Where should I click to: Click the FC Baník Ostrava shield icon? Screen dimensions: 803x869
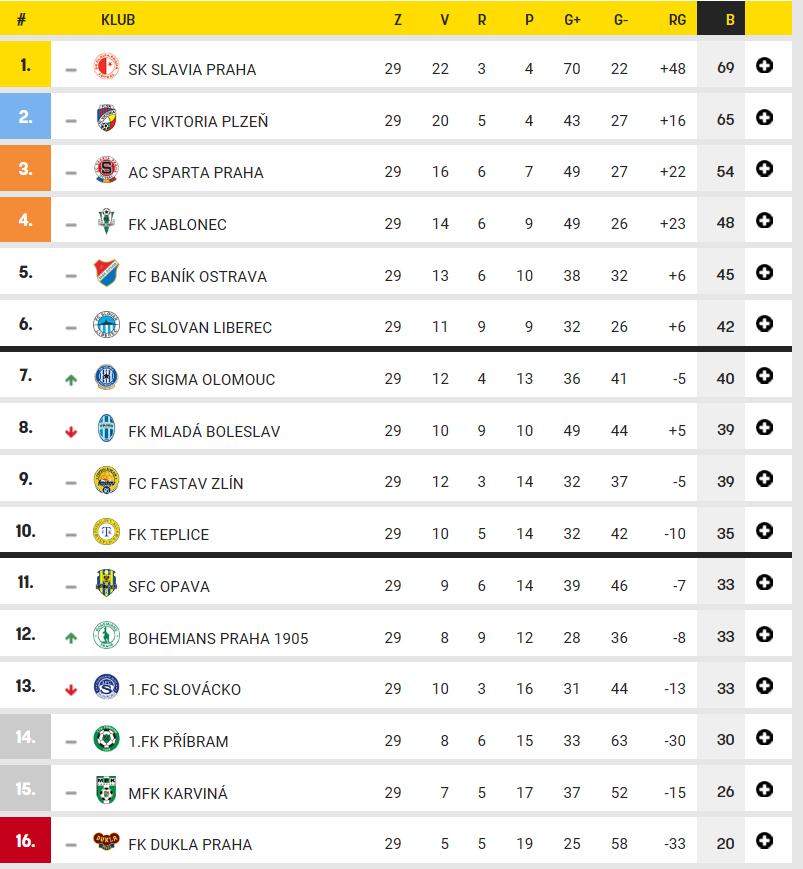106,273
